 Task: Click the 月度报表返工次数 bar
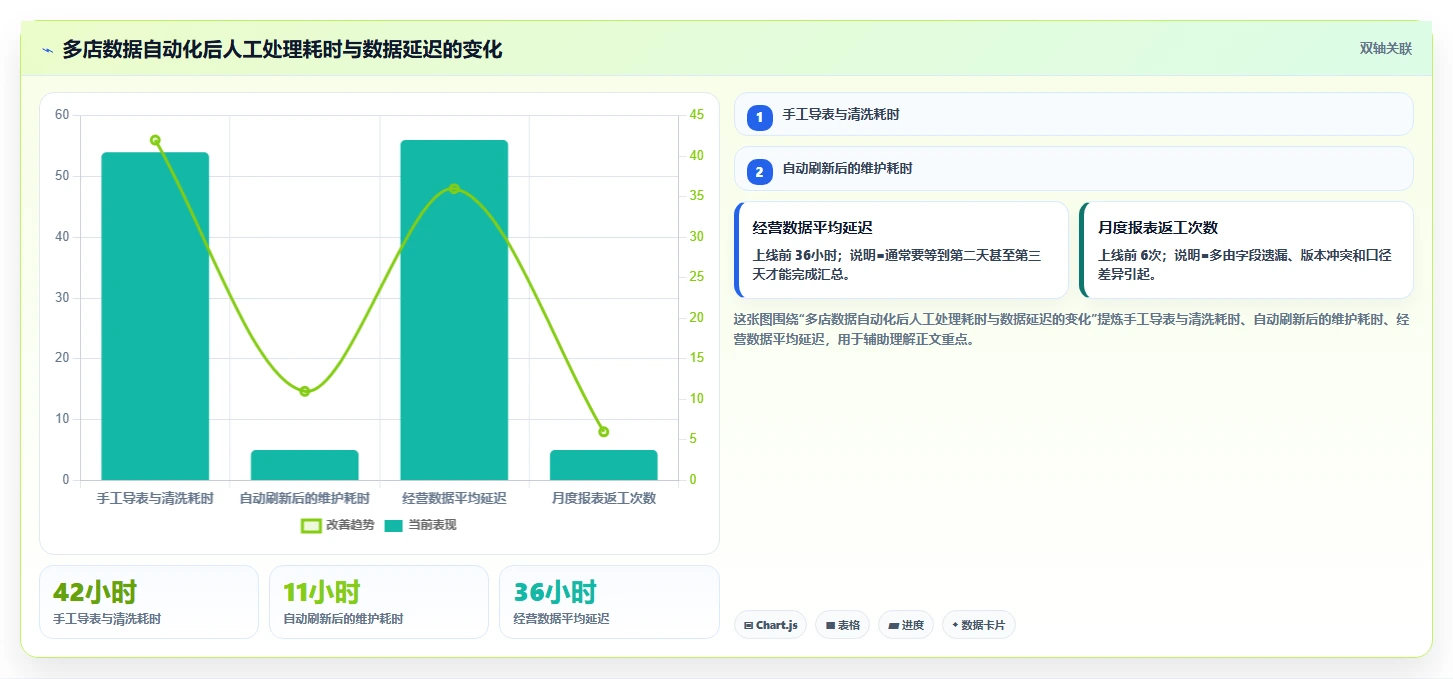coord(604,465)
